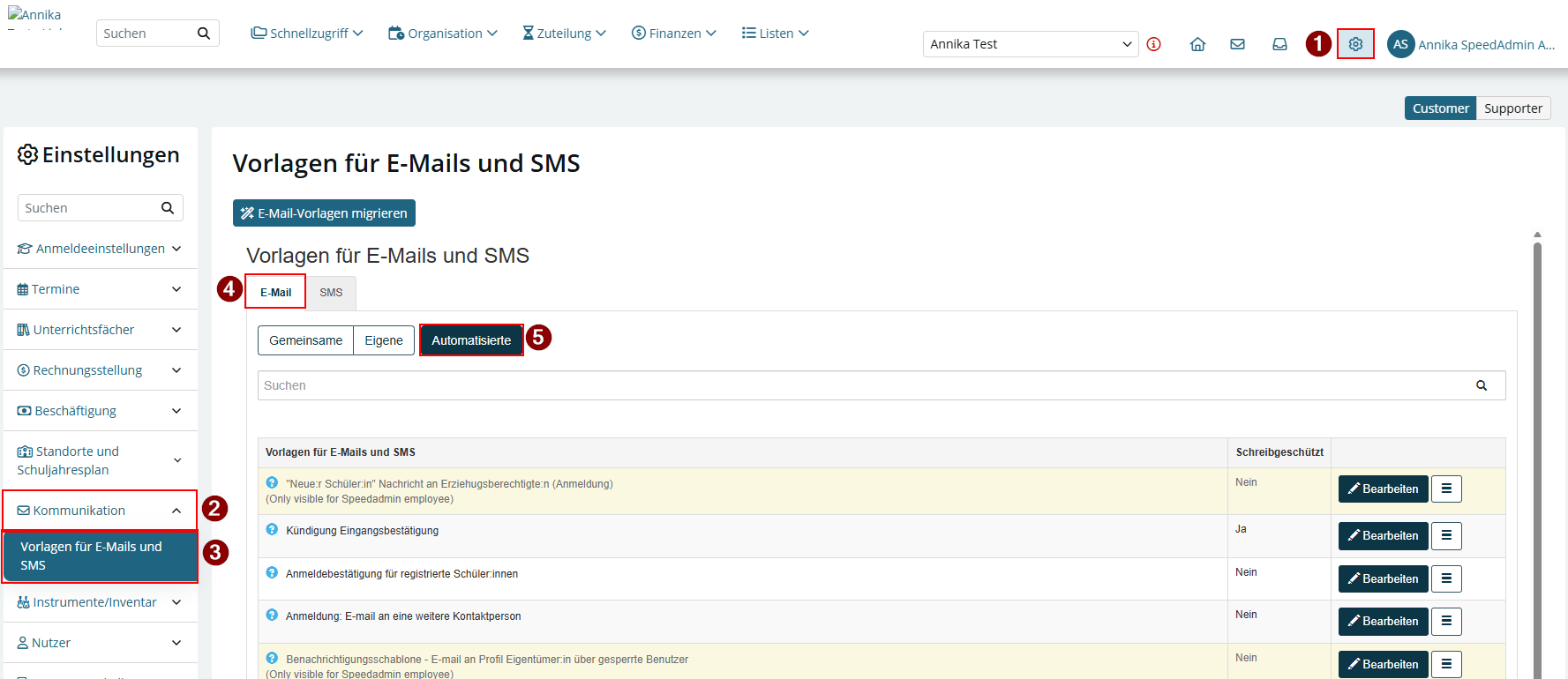Screen dimensions: 1568x679
Task: Expand the Nutzer section
Action: (x=100, y=643)
